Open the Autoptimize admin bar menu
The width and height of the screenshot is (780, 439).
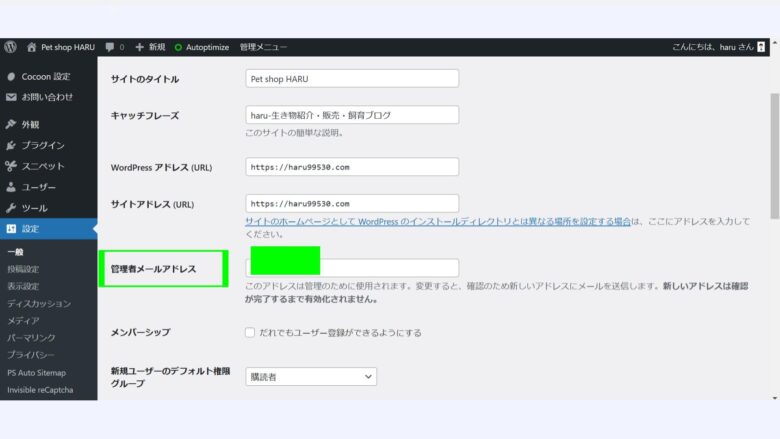pyautogui.click(x=207, y=47)
